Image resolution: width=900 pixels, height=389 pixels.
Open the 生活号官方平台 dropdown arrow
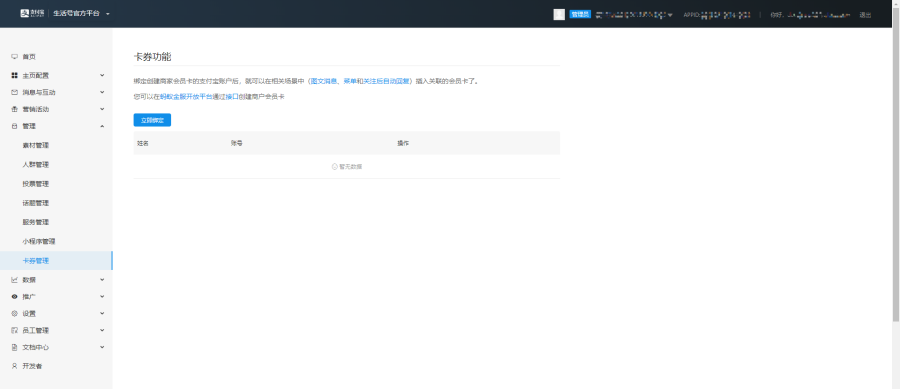(108, 14)
